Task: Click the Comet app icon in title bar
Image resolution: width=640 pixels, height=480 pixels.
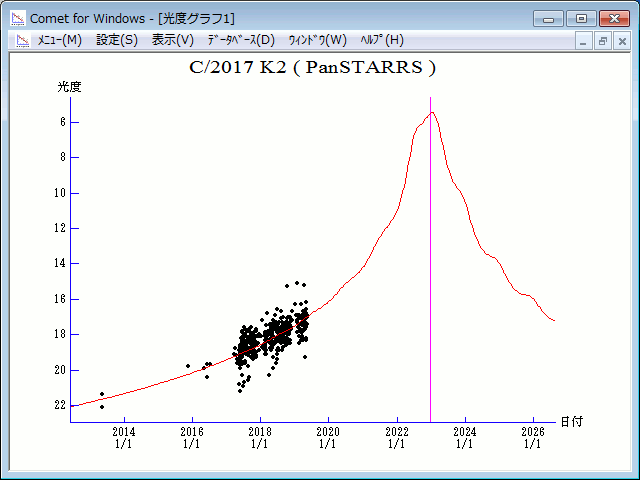Action: (18, 18)
